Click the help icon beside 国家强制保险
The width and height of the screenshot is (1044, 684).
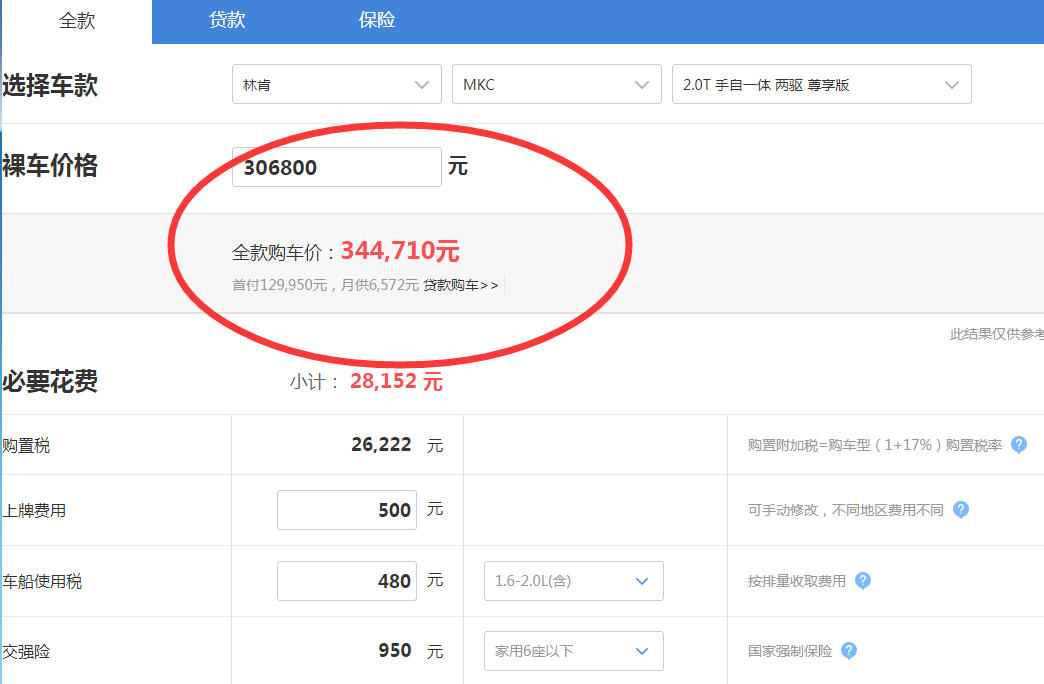pos(849,651)
